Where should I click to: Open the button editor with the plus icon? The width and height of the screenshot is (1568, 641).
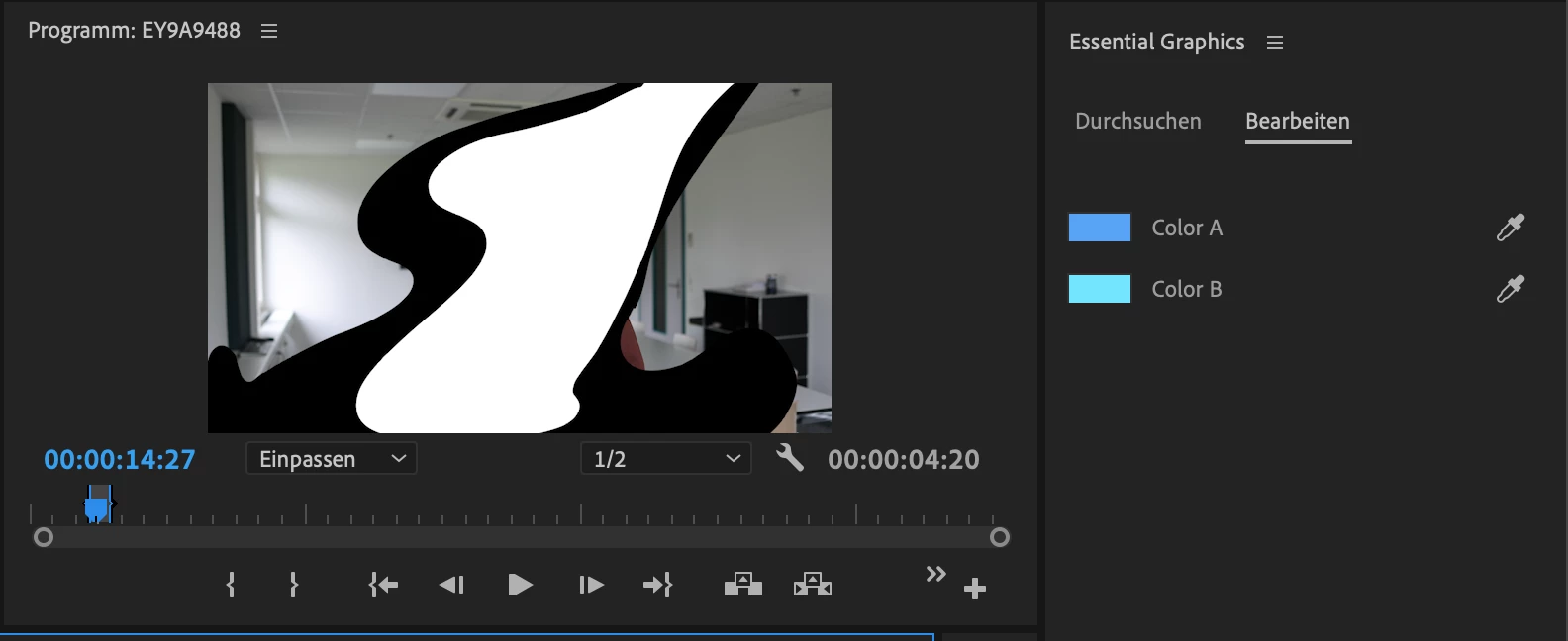975,589
